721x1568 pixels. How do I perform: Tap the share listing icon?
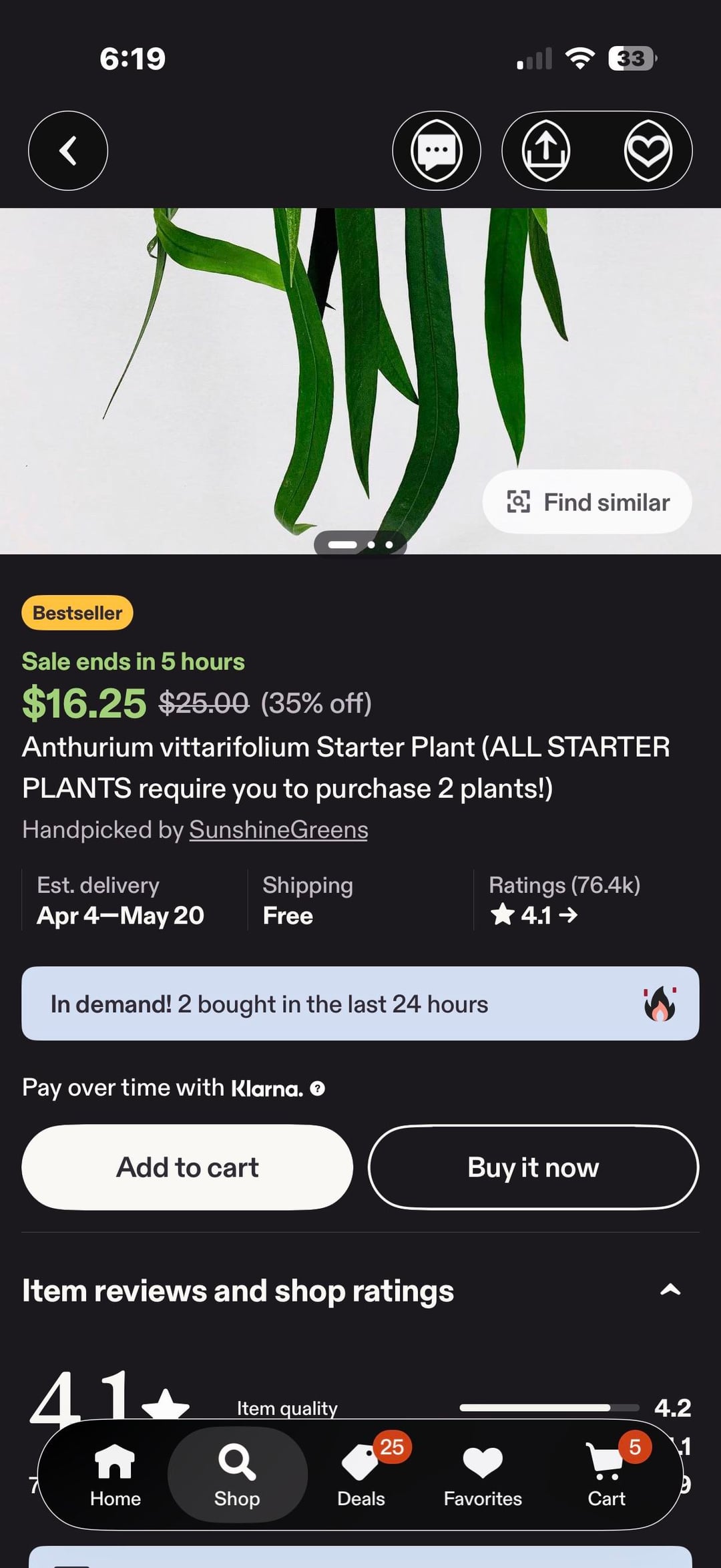pos(545,151)
